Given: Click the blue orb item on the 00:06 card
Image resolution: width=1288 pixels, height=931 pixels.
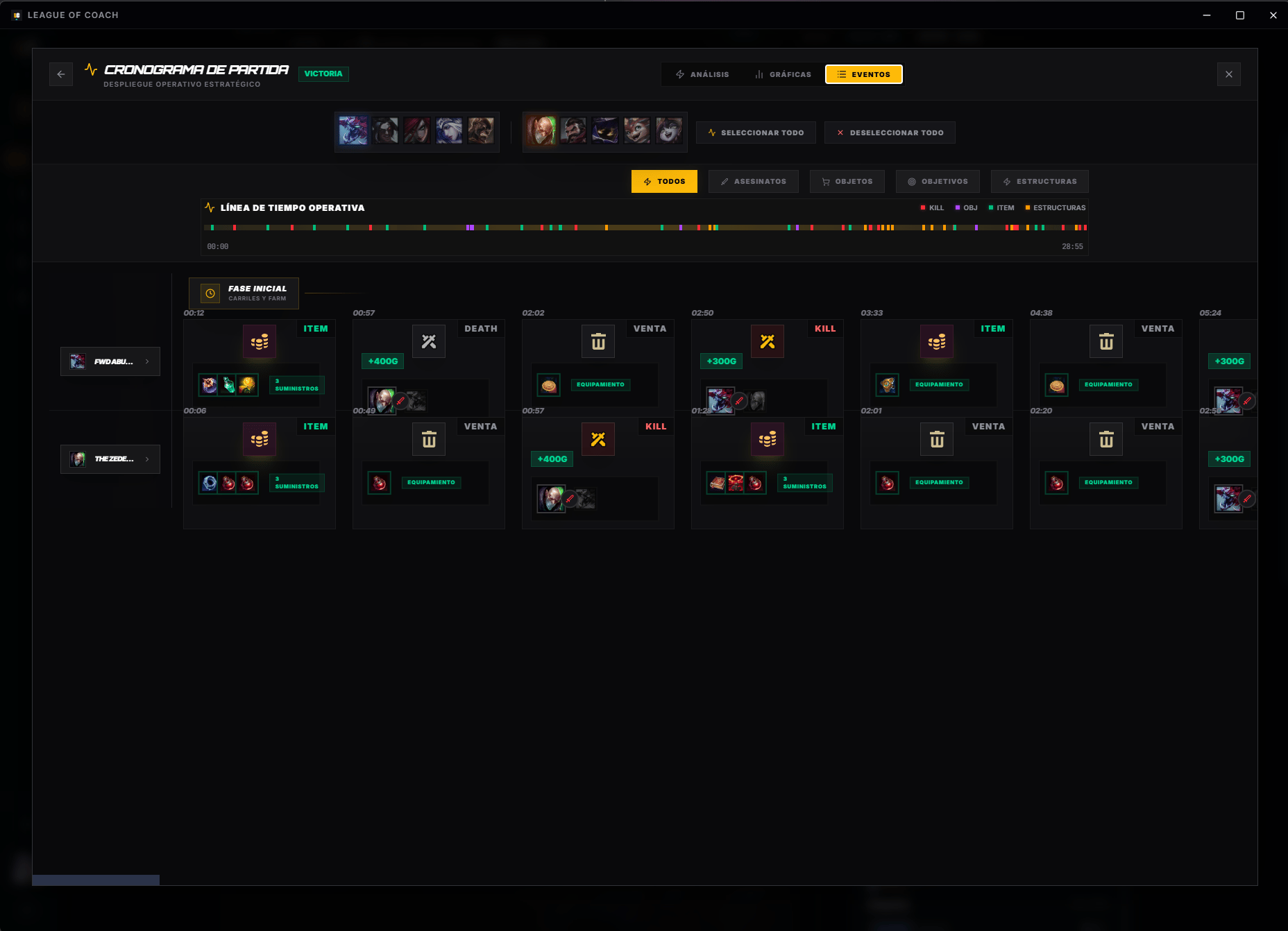Looking at the screenshot, I should (210, 483).
